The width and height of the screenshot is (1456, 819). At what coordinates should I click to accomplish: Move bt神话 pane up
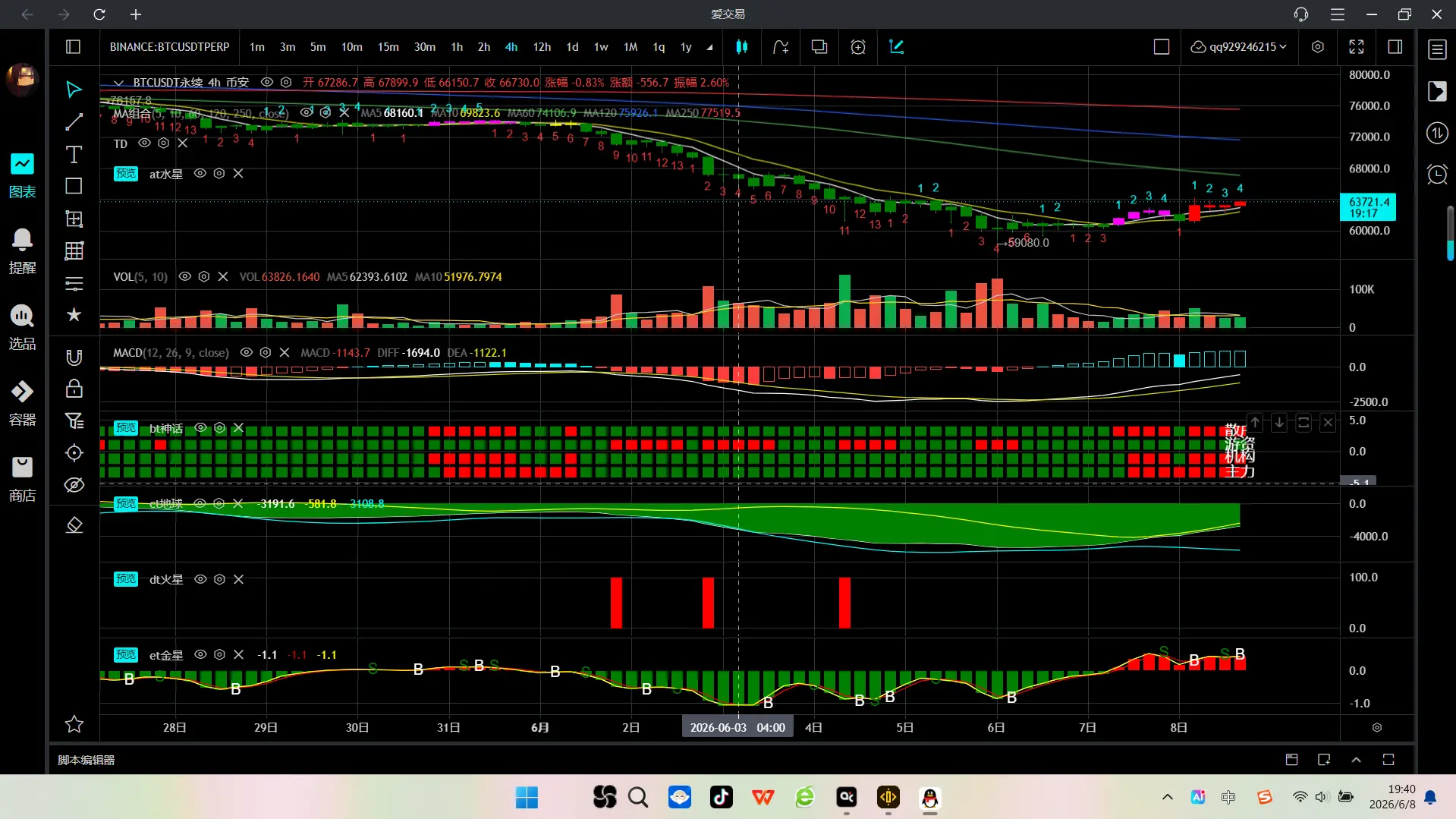(x=1255, y=423)
